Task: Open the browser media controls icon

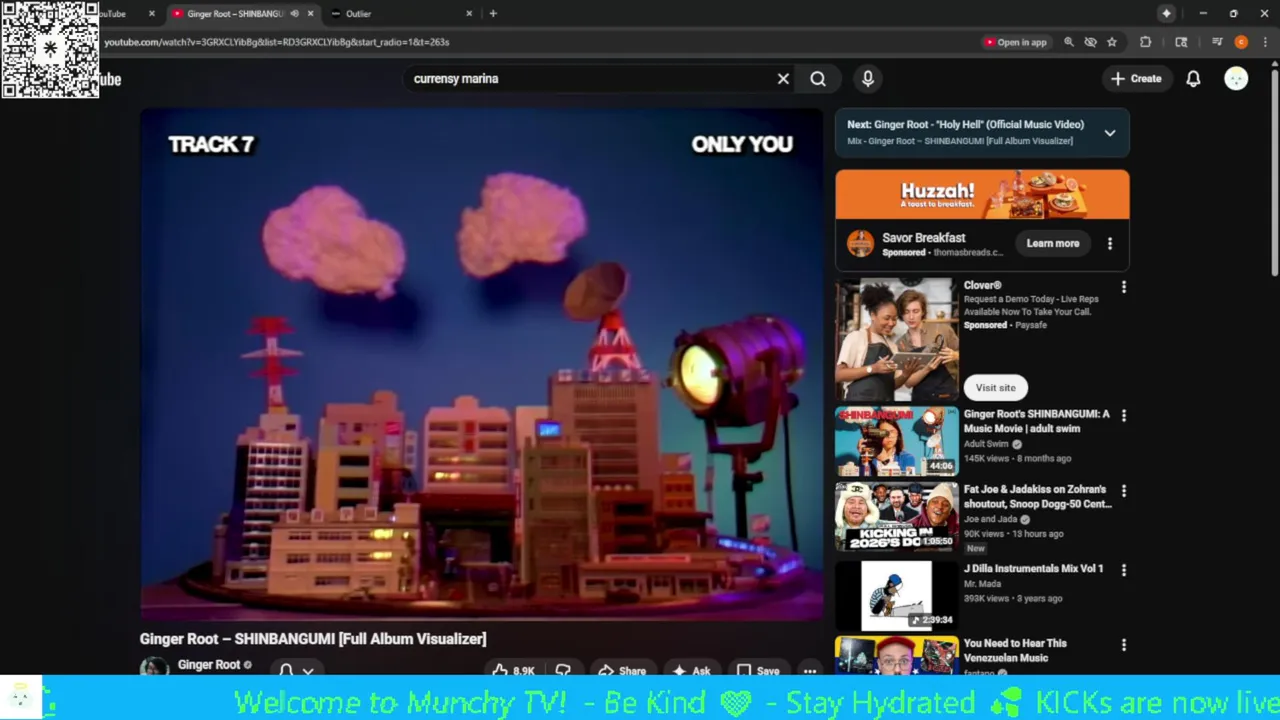Action: click(1217, 42)
